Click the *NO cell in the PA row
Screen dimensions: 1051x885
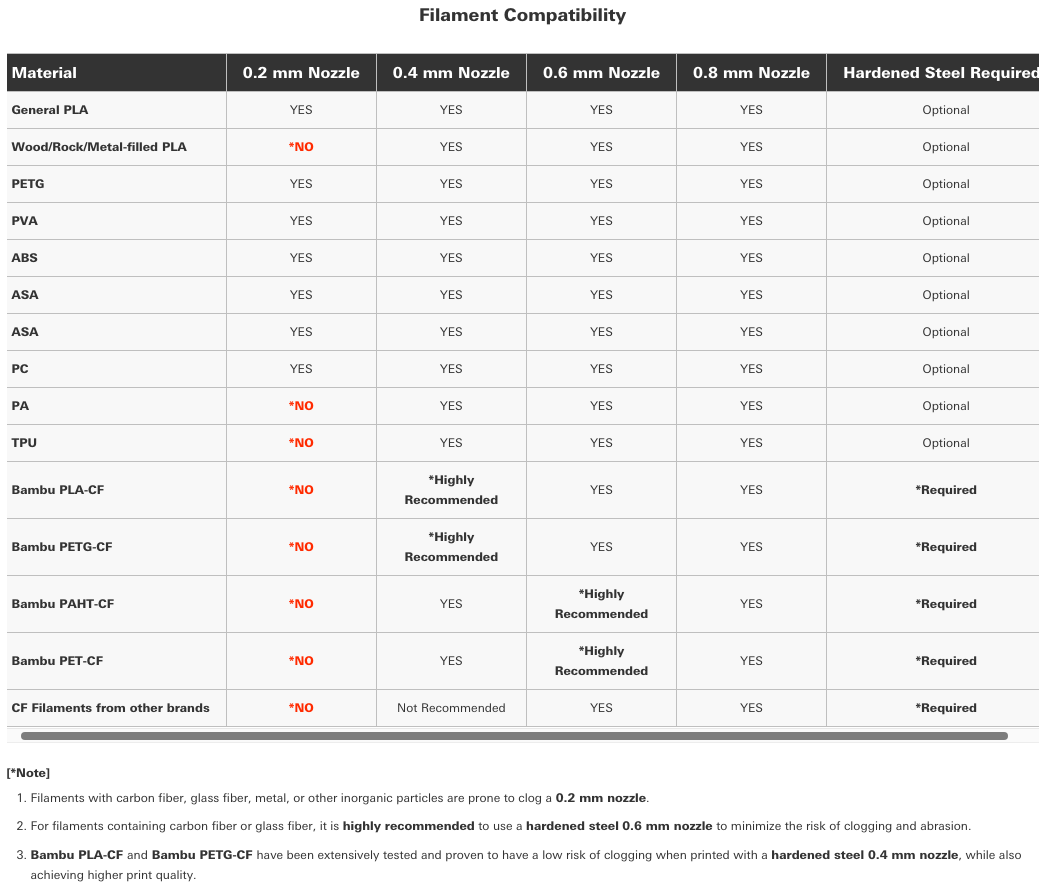301,406
